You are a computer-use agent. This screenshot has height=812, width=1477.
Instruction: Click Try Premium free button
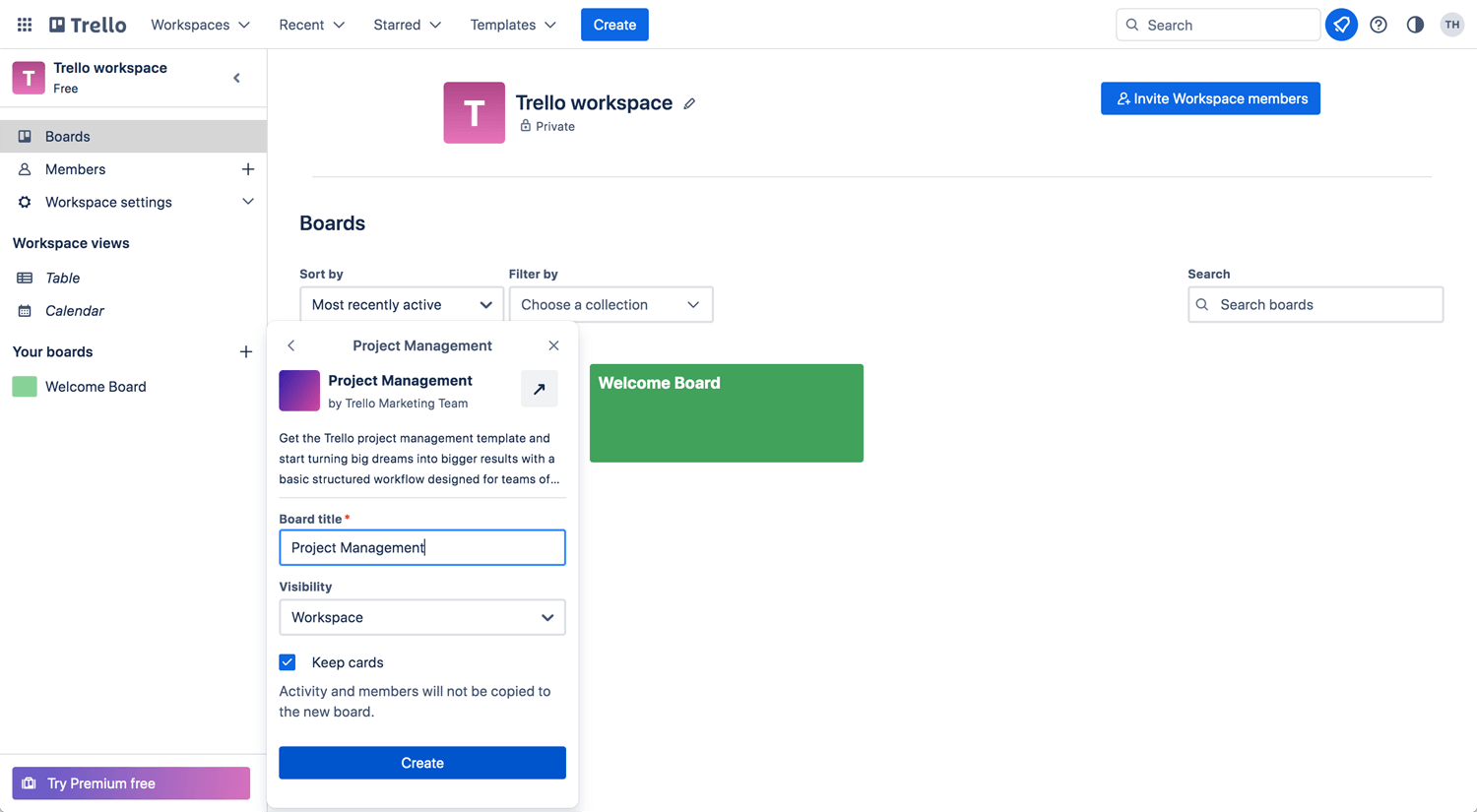pos(131,783)
